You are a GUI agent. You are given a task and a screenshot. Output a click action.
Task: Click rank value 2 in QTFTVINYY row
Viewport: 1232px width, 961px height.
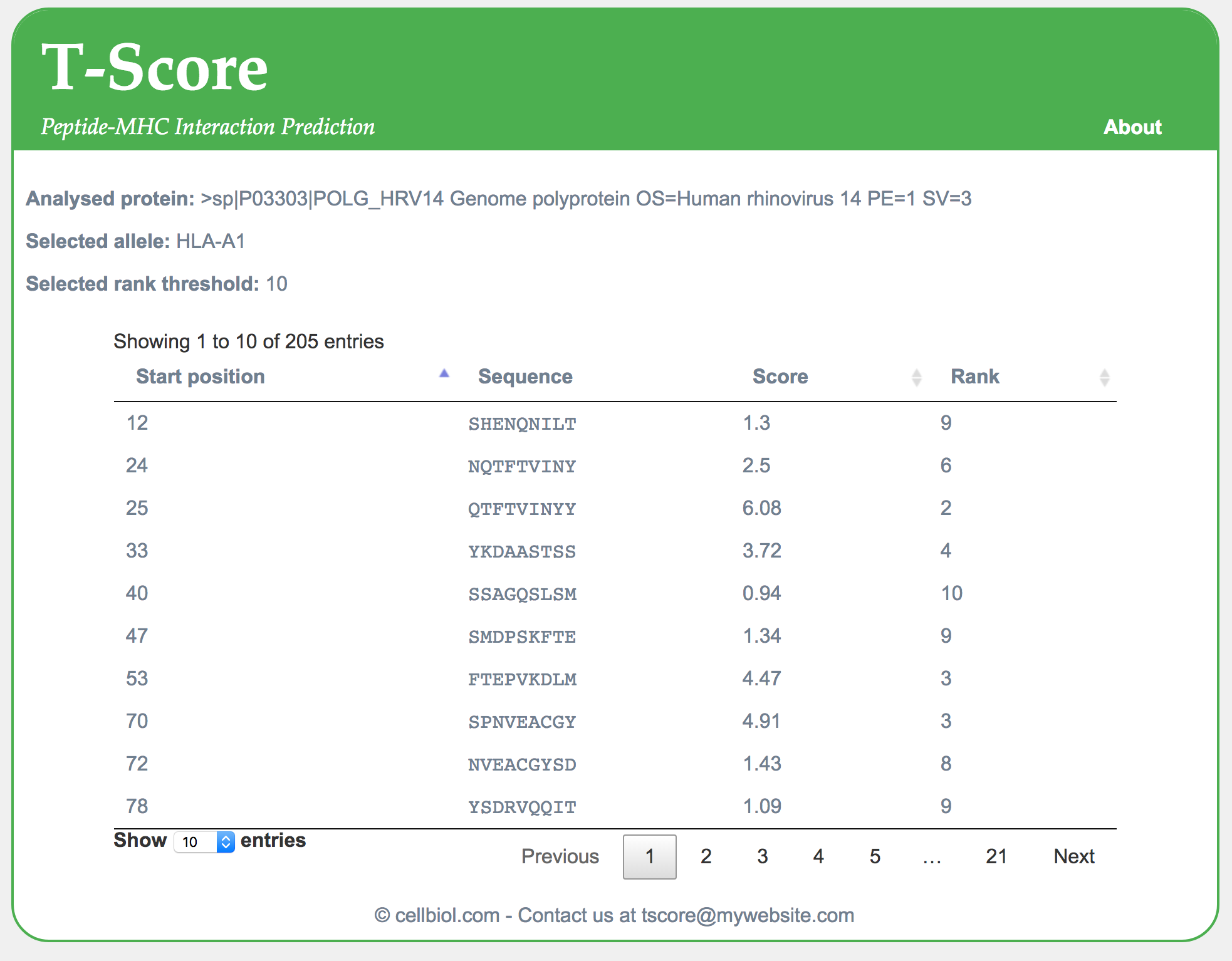coord(946,508)
